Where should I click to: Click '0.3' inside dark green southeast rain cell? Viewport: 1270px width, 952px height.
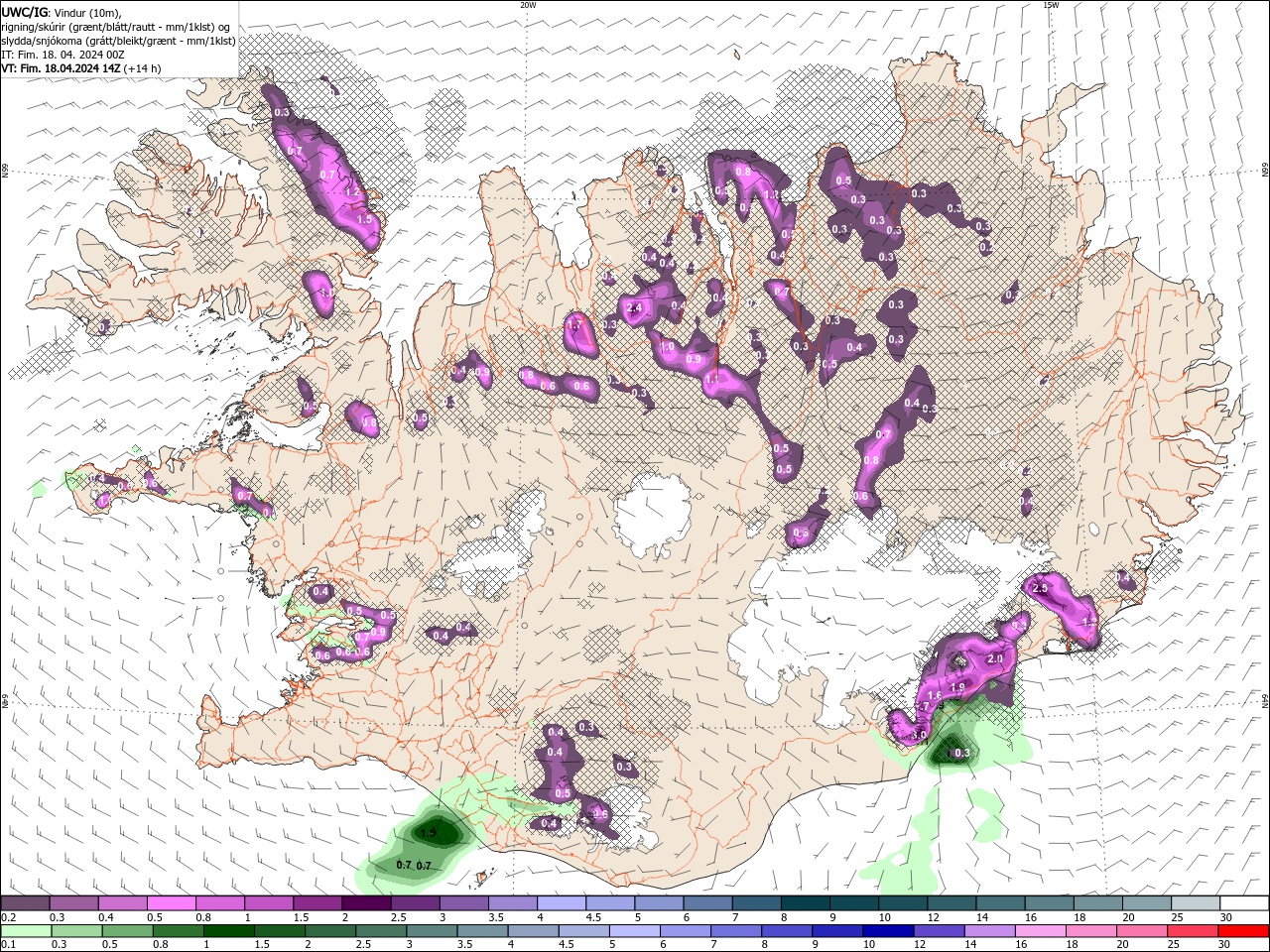961,754
